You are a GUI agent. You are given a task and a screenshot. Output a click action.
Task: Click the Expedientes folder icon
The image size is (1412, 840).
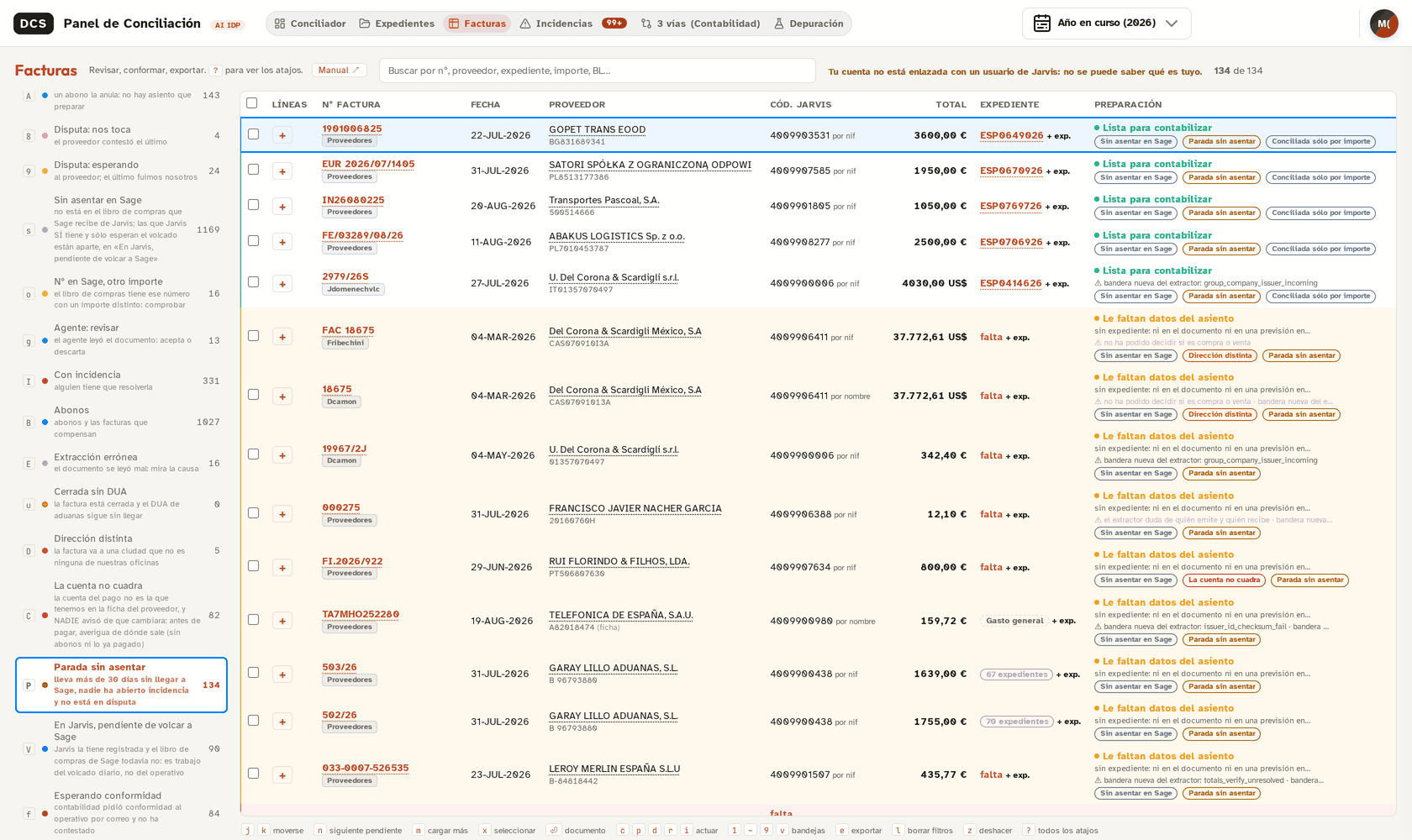(365, 24)
